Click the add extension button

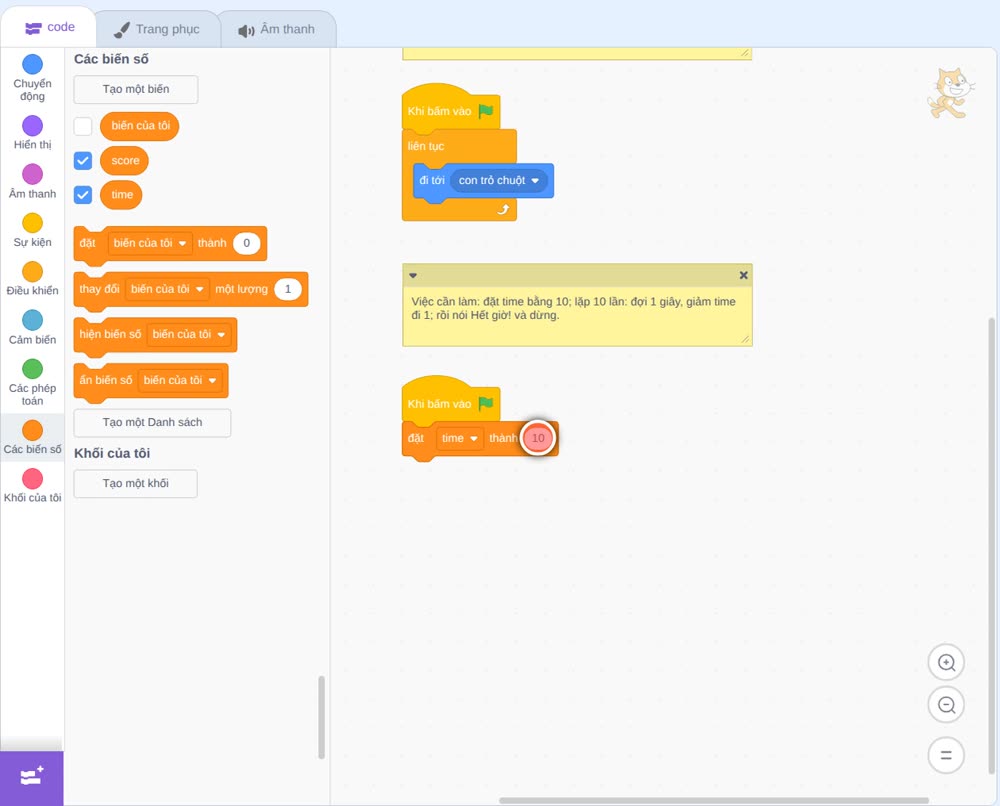32,777
